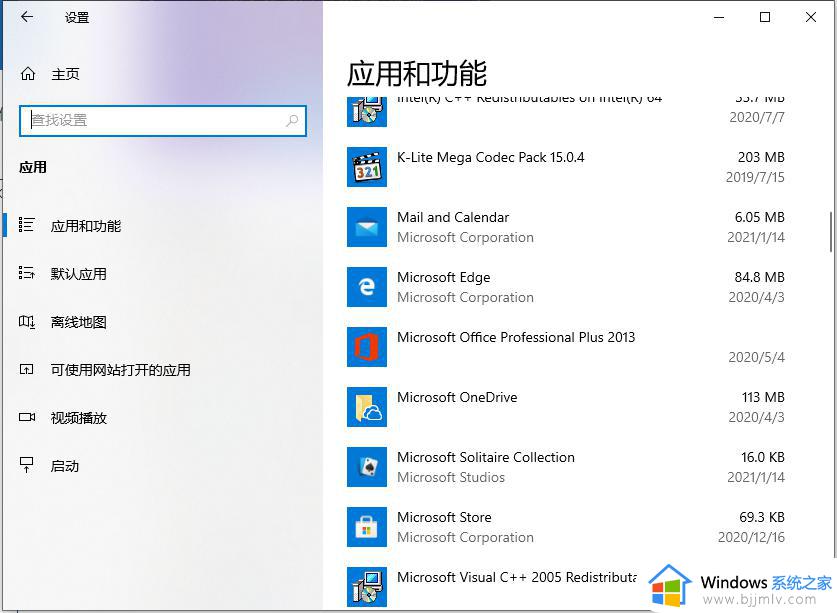The width and height of the screenshot is (837, 613).
Task: Select K-Lite Mega Codec Pack 15.0.4 entry
Action: (x=491, y=157)
